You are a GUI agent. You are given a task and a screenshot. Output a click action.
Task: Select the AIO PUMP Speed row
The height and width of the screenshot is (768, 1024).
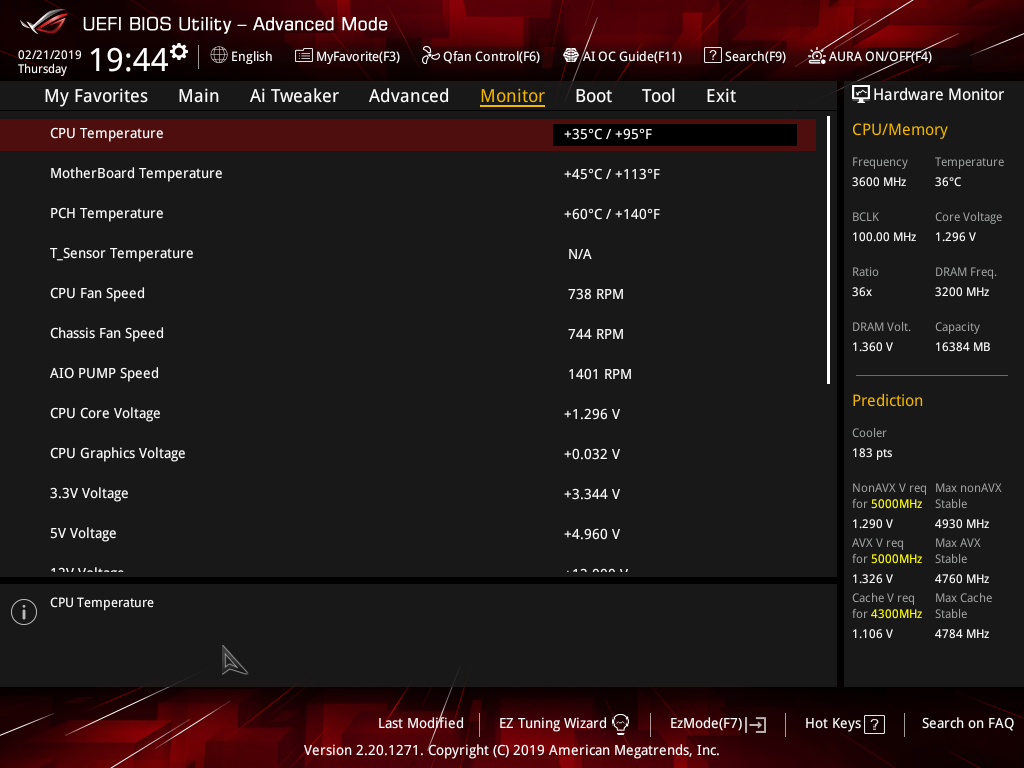tap(408, 374)
